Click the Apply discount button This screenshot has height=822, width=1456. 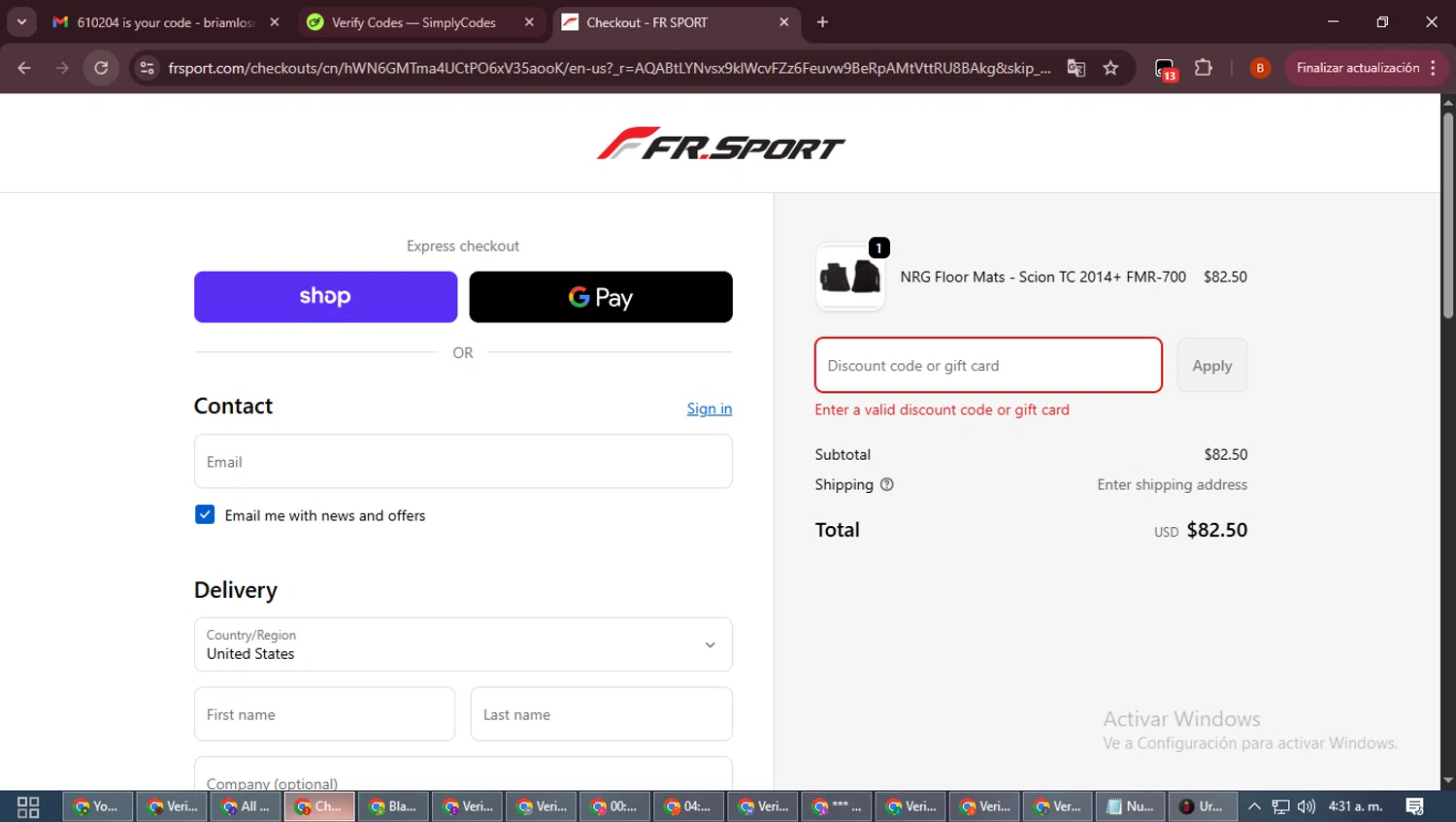coord(1212,365)
